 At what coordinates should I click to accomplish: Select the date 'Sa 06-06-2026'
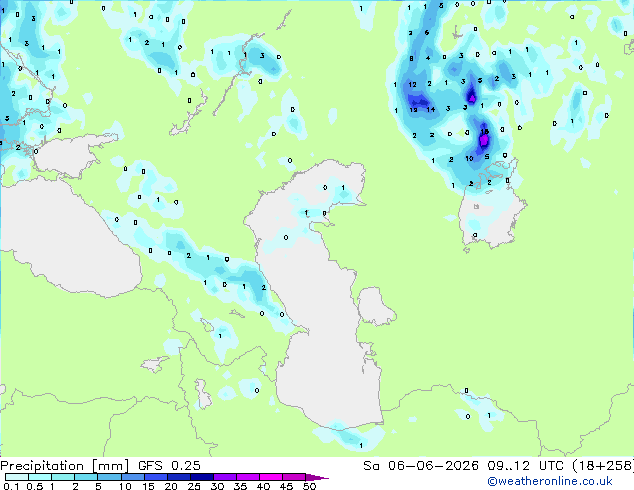[421, 466]
